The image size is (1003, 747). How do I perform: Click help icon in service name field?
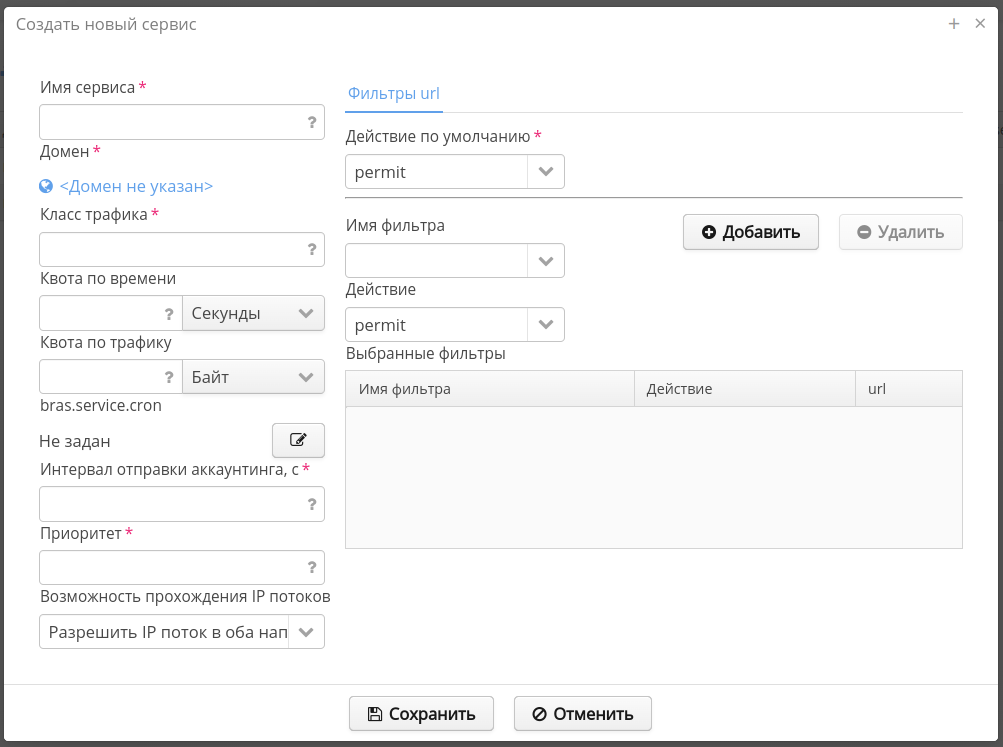[312, 122]
